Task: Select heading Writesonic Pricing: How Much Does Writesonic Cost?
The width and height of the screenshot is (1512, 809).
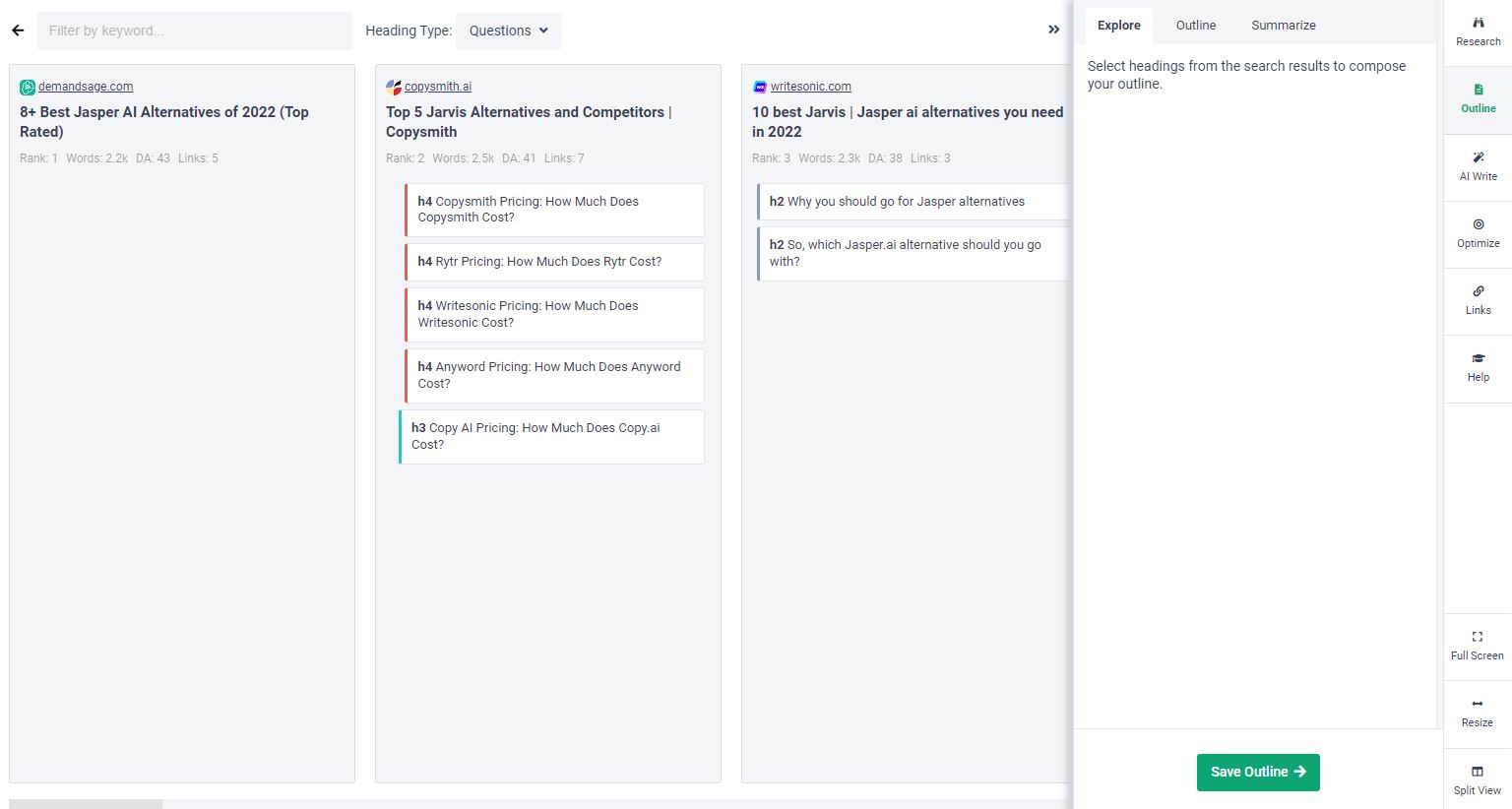Action: [554, 314]
